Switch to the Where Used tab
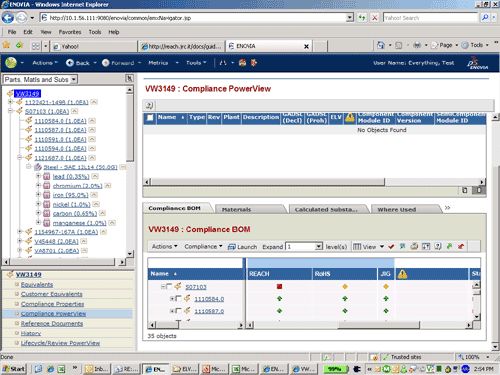 coord(406,209)
